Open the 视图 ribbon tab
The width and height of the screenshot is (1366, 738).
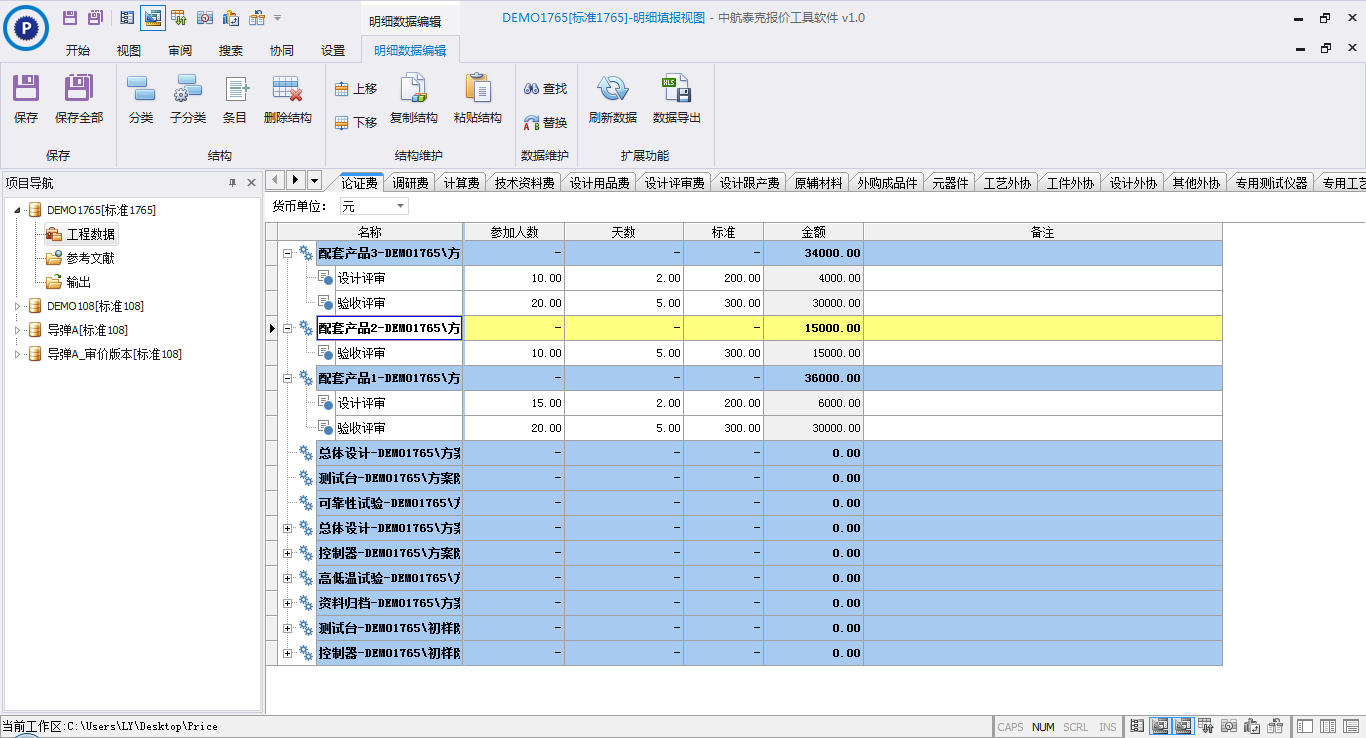tap(129, 50)
